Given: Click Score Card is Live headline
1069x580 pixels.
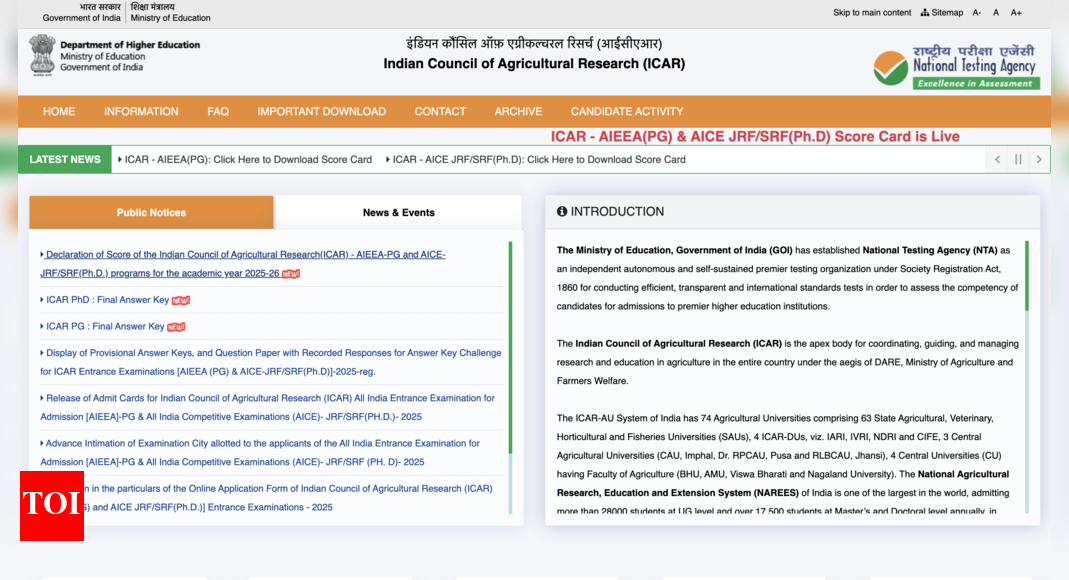Looking at the screenshot, I should pos(755,136).
